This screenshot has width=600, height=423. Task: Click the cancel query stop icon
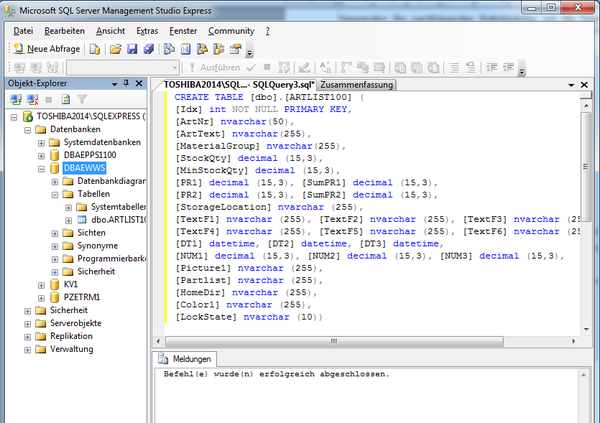[x=267, y=67]
